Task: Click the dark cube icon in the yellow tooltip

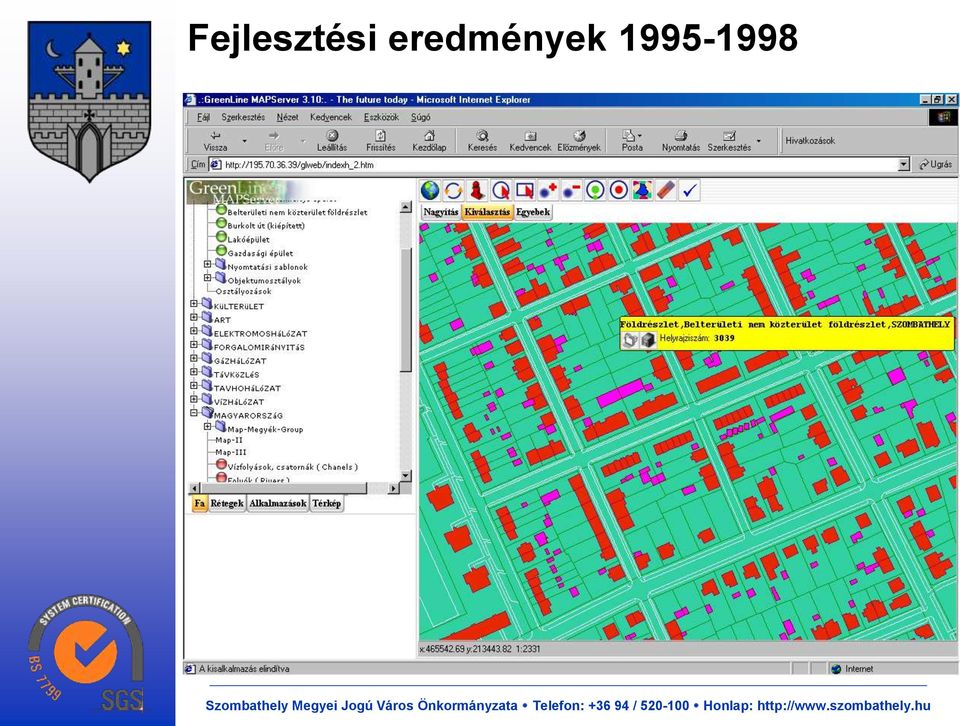Action: 648,339
